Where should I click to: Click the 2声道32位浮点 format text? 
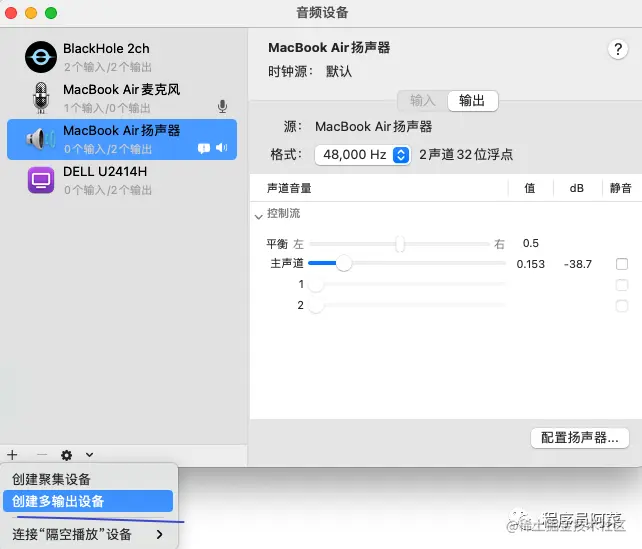coord(466,155)
